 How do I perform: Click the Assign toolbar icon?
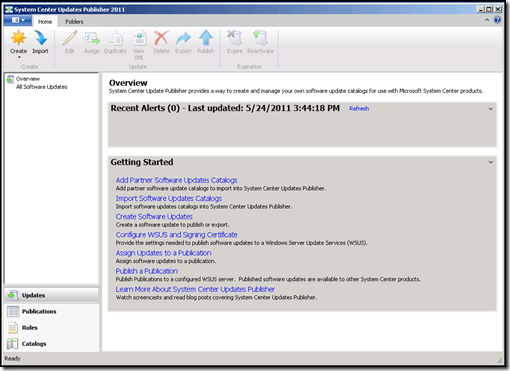tap(92, 38)
